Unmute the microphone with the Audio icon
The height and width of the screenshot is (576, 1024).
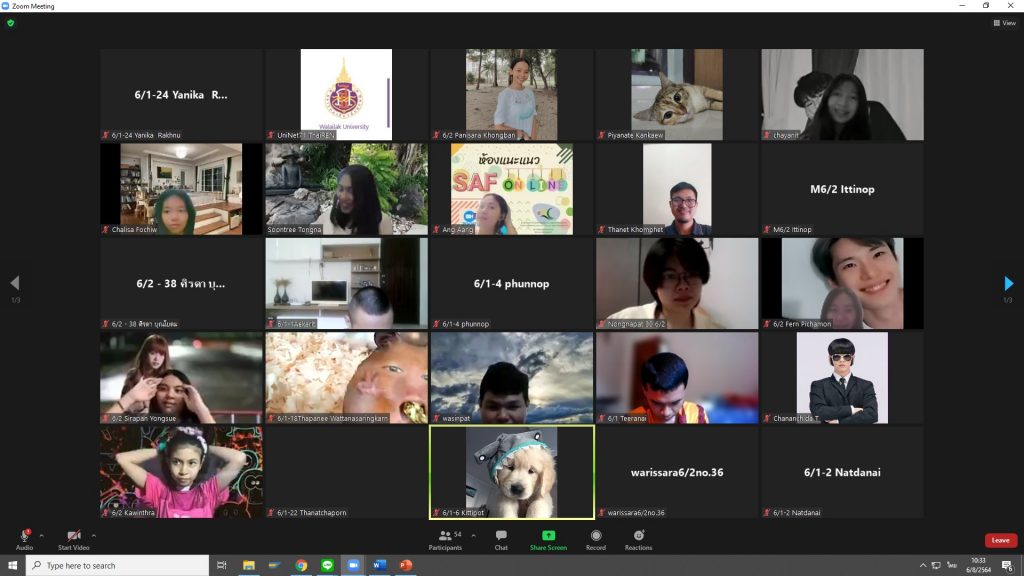24,537
